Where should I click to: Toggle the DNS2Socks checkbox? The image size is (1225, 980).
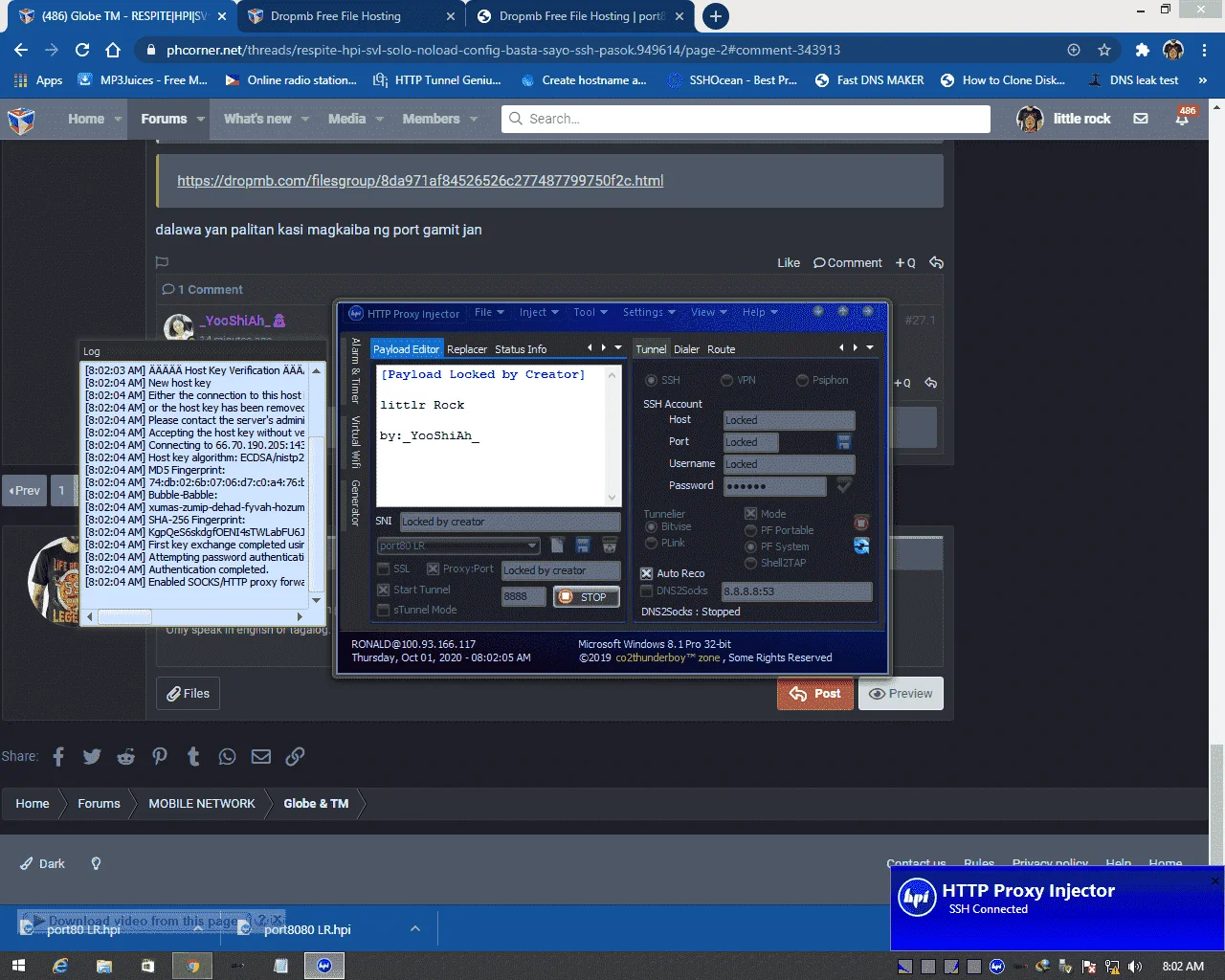(x=646, y=590)
